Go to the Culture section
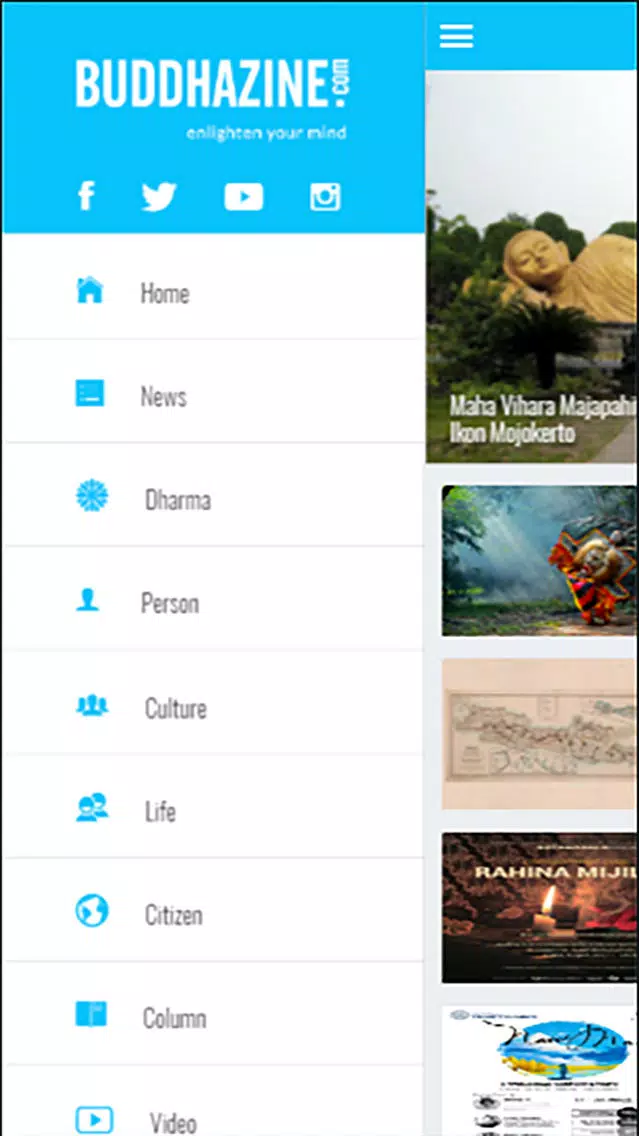The image size is (639, 1136). click(214, 703)
